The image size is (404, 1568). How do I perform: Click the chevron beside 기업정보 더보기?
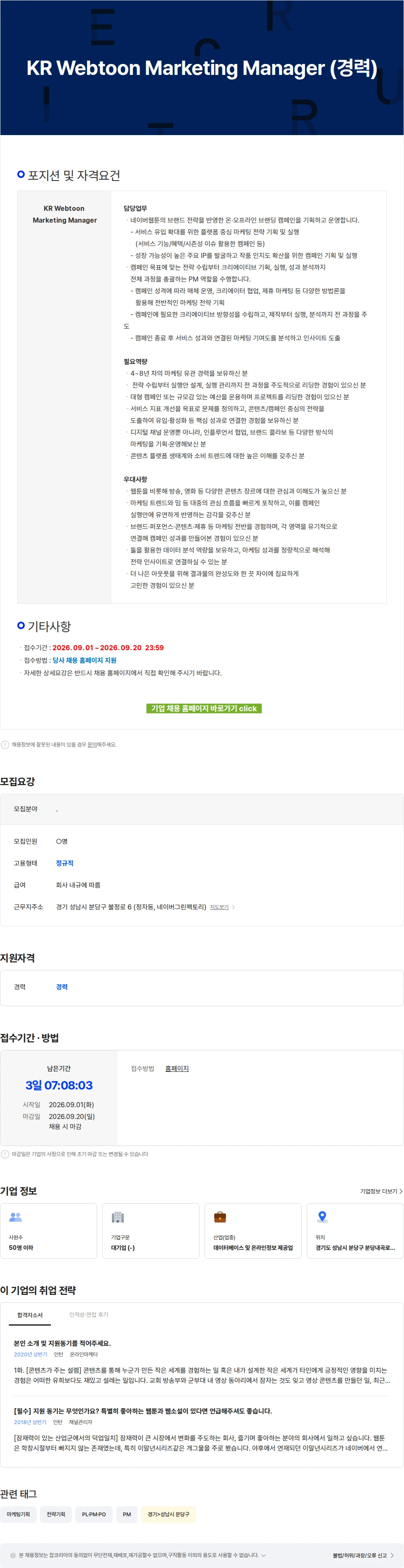pyautogui.click(x=400, y=1191)
